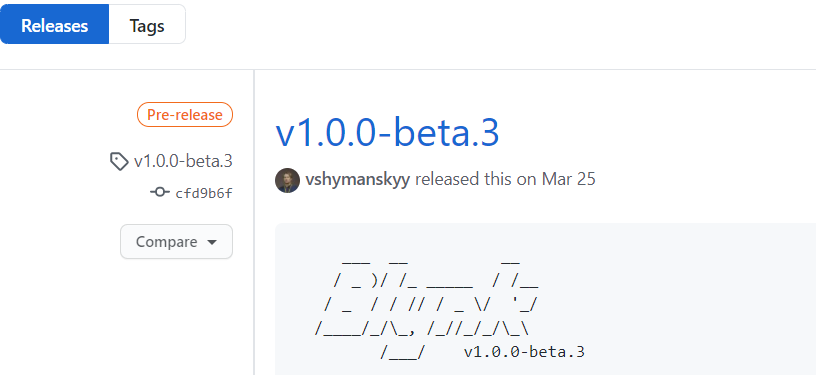Click vshymanskyy's avatar picture

point(287,180)
